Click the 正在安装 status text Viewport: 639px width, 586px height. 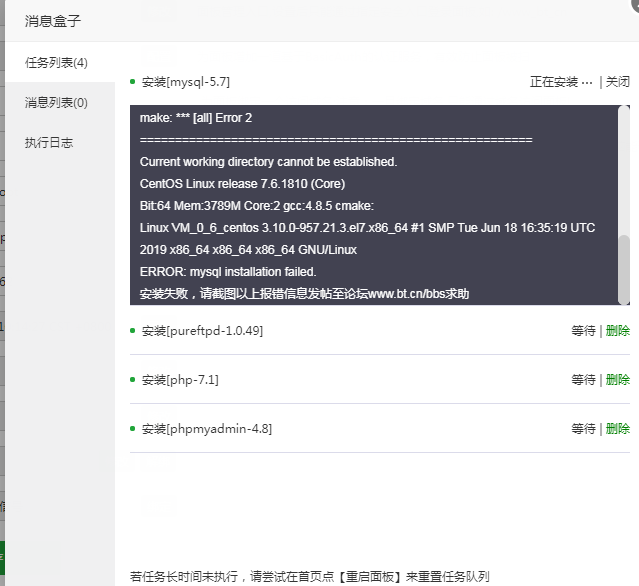[x=561, y=82]
